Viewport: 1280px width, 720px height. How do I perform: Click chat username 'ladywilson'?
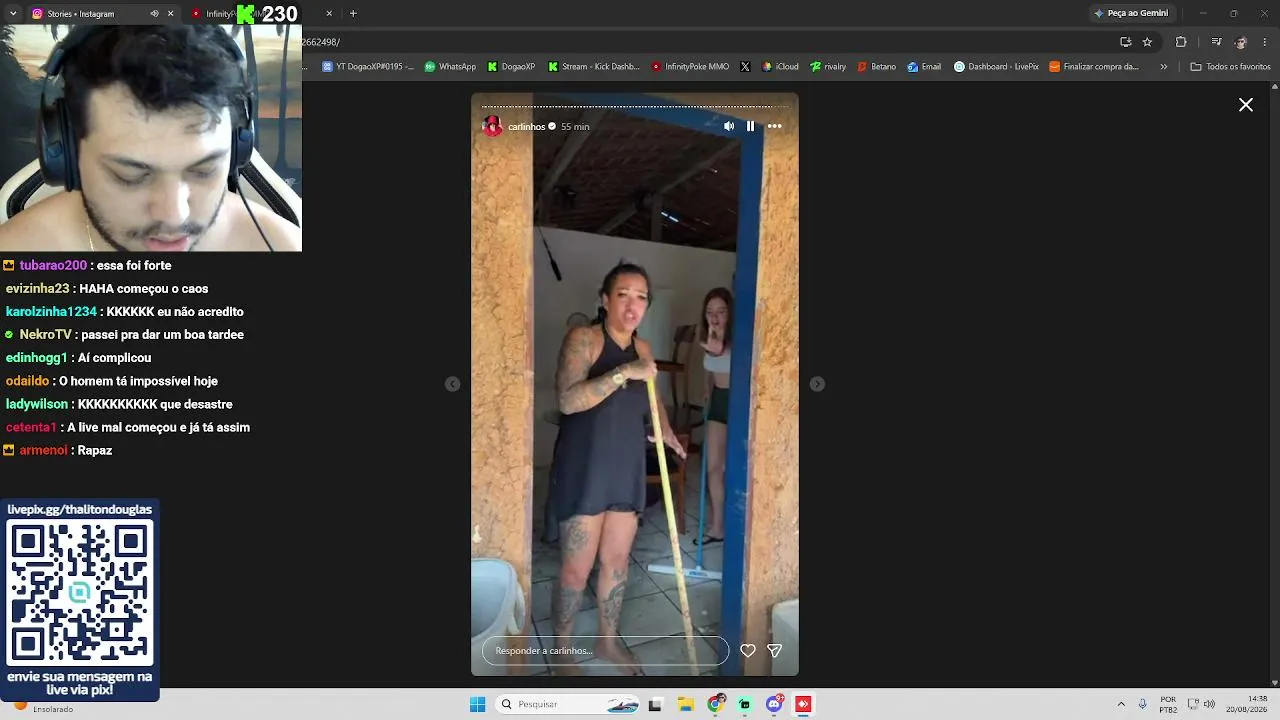pyautogui.click(x=37, y=404)
